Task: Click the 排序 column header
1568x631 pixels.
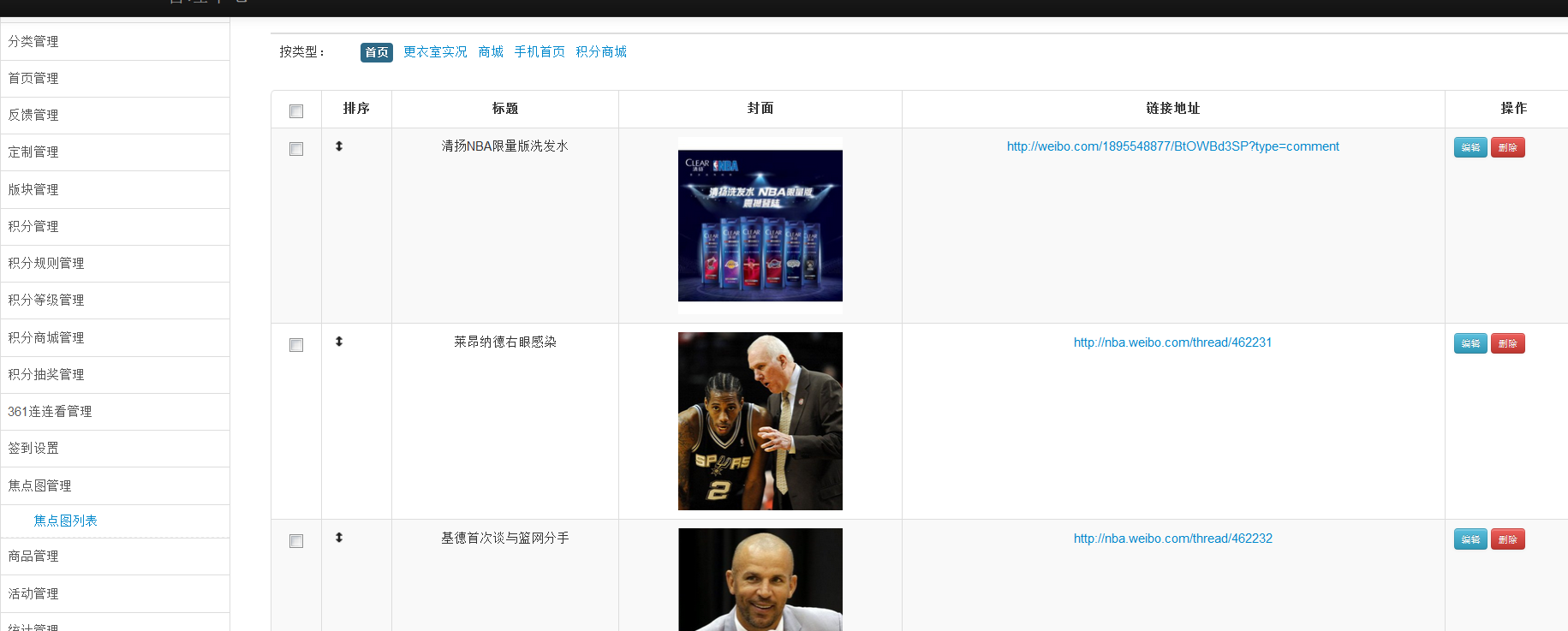Action: pyautogui.click(x=356, y=109)
